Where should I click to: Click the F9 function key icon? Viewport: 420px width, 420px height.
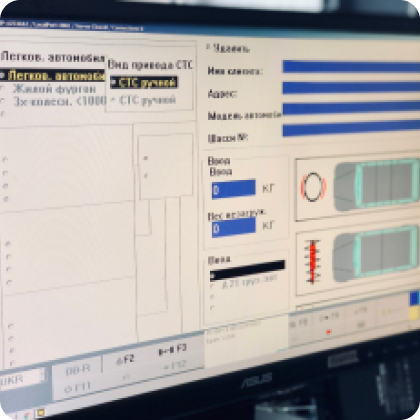point(329,317)
